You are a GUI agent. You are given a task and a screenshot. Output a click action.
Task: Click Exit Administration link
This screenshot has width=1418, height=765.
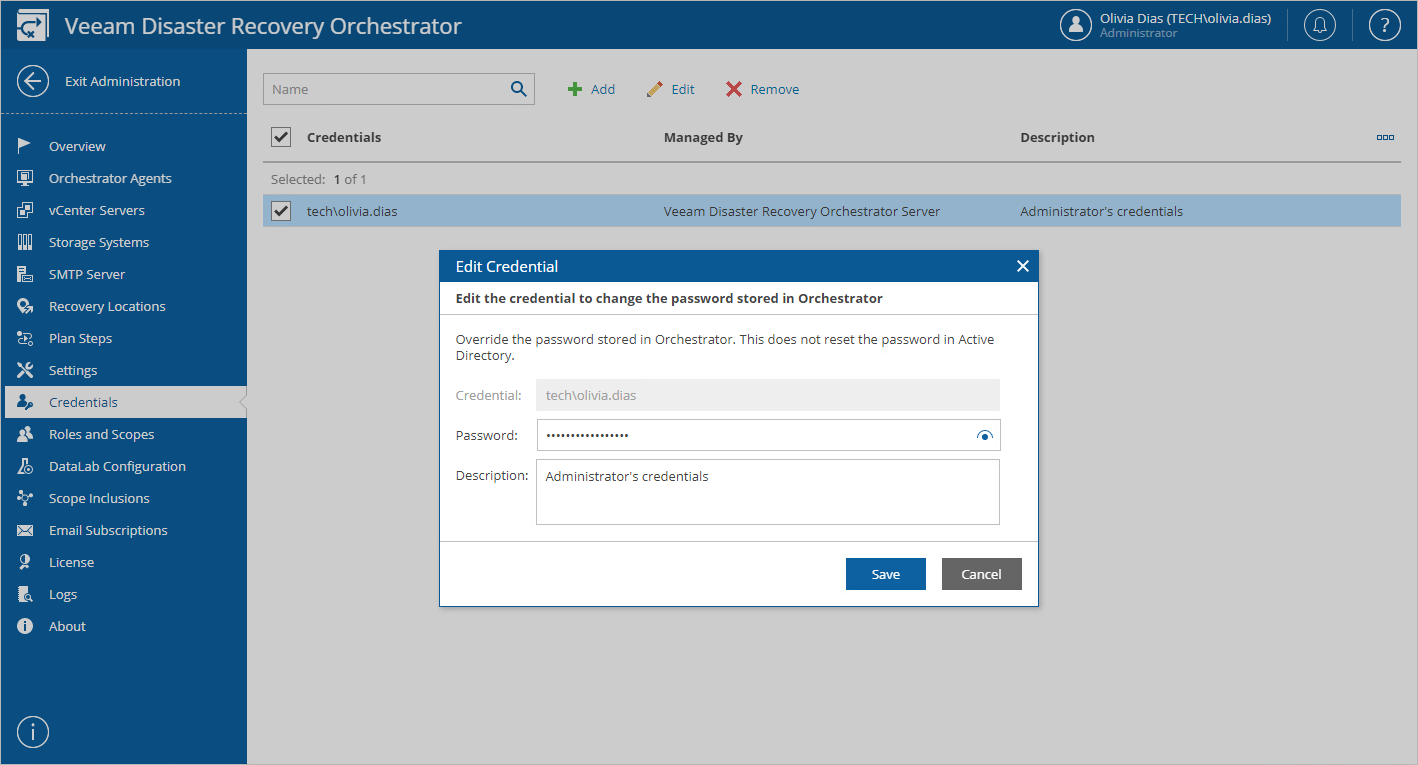click(123, 82)
